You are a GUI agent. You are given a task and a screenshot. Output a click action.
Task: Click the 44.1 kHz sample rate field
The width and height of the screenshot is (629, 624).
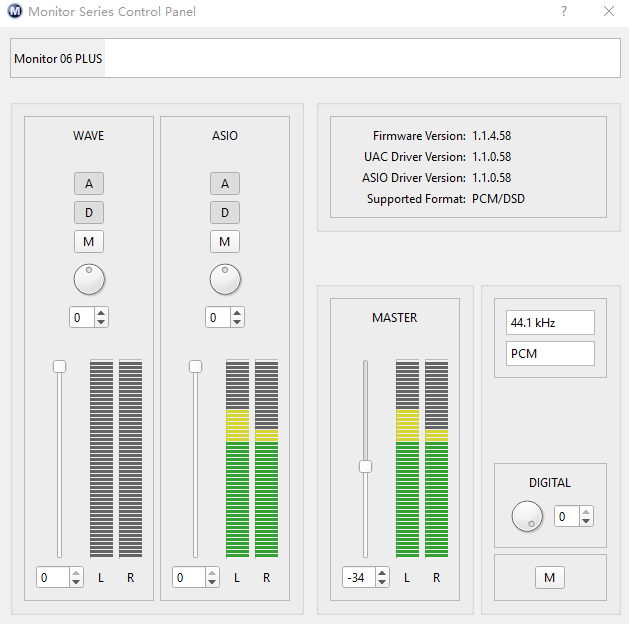pos(550,323)
